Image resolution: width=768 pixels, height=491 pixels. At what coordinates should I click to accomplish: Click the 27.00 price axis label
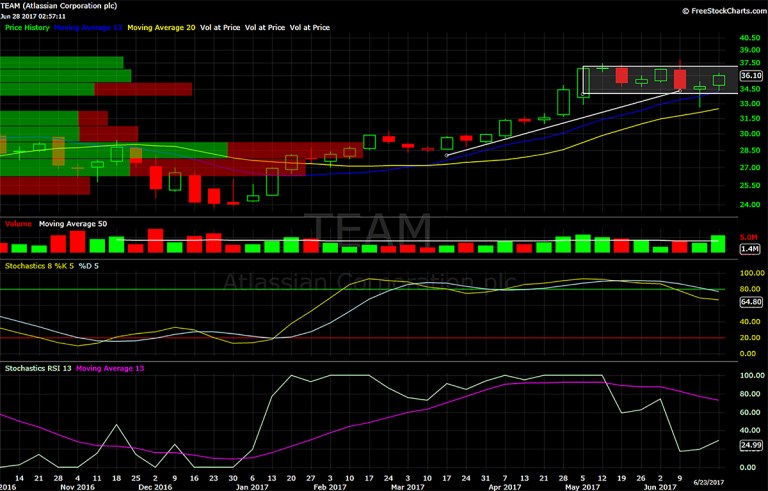(x=750, y=168)
